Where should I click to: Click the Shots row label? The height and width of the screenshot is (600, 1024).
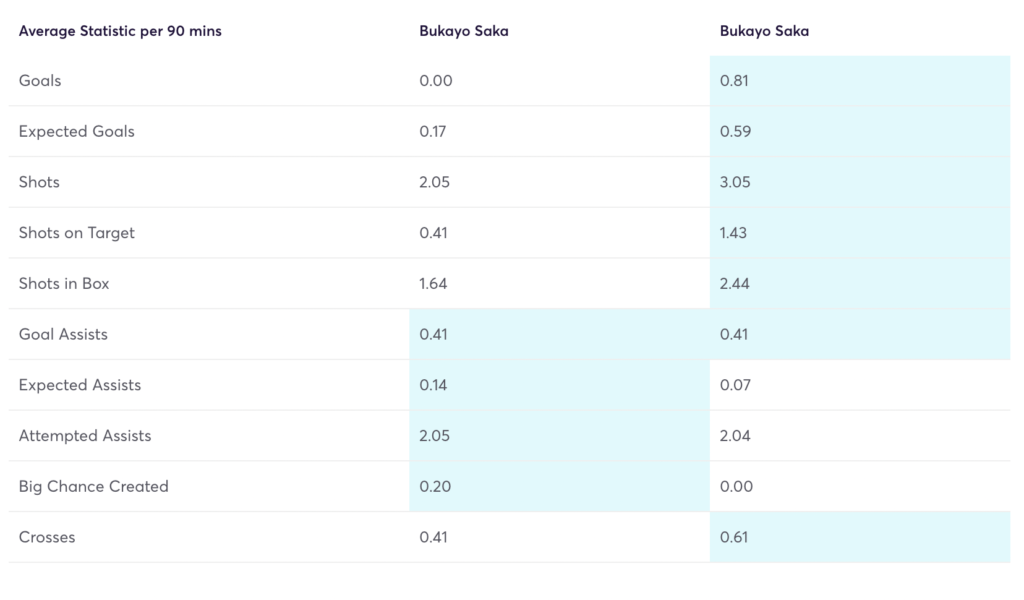[39, 182]
